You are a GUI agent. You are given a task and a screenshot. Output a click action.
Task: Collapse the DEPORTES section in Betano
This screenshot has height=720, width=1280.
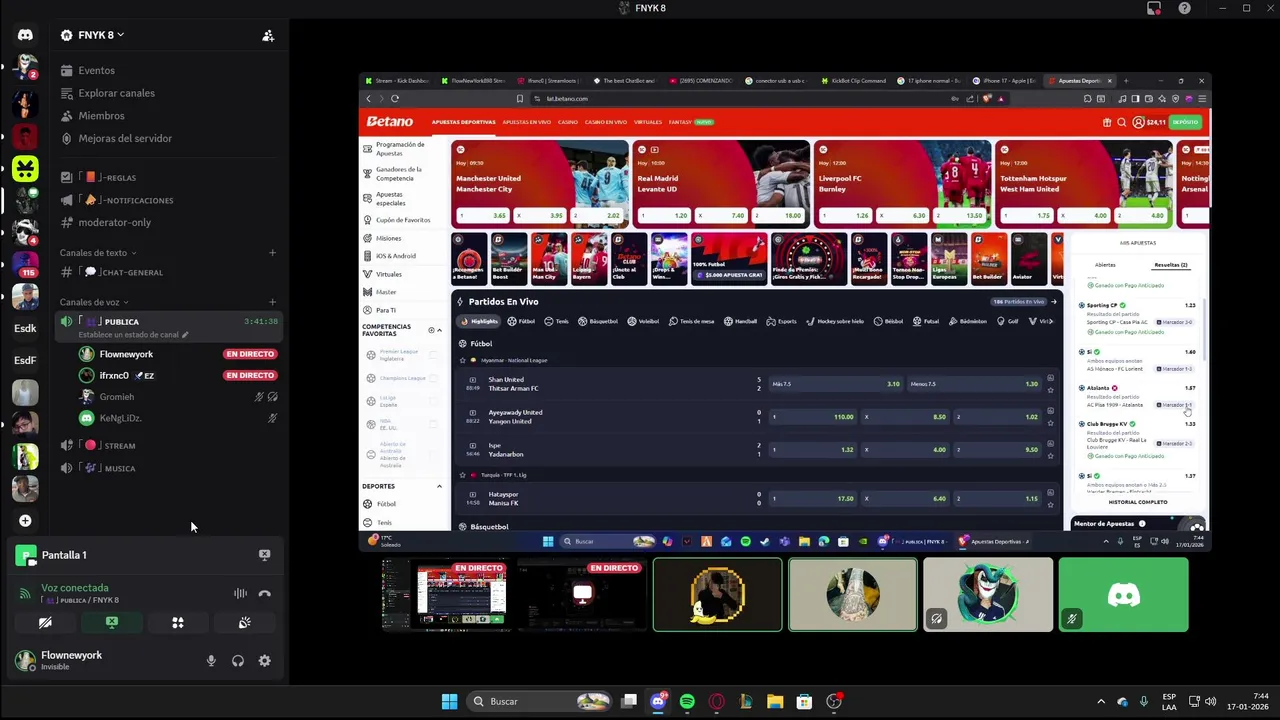coord(439,486)
